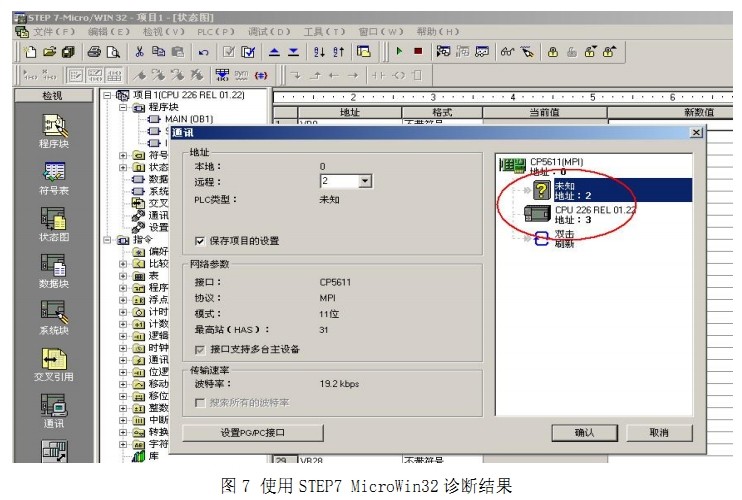Click the Compile All toolbar icon
This screenshot has height=500, width=742.
tap(248, 52)
